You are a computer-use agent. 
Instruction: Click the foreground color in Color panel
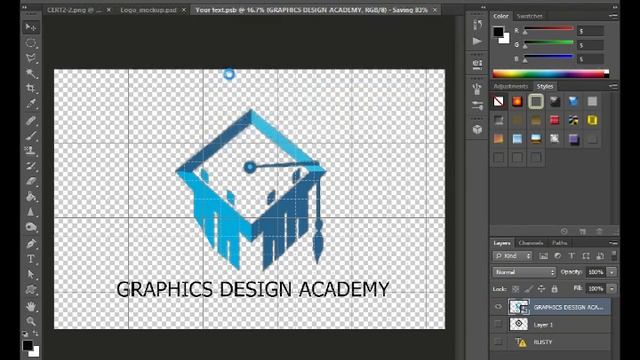[x=498, y=31]
